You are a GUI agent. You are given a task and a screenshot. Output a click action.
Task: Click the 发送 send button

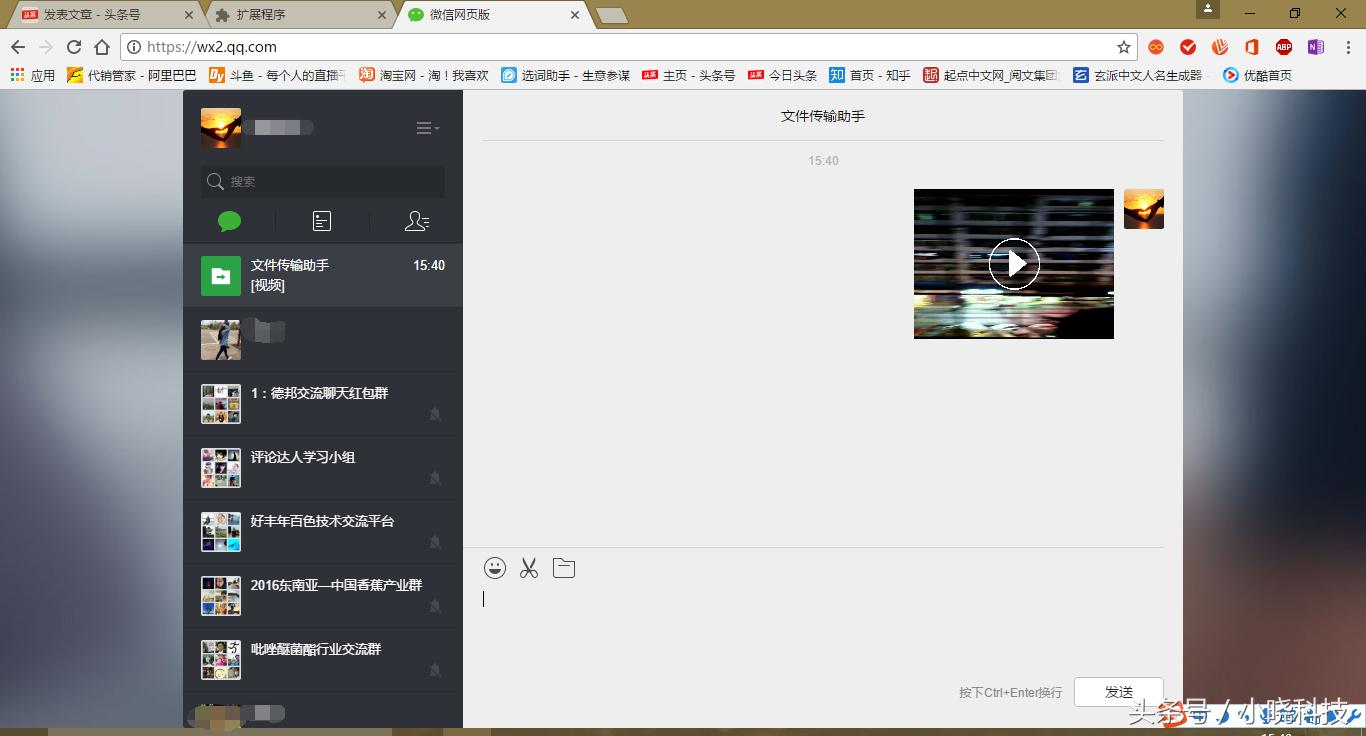click(x=1118, y=691)
